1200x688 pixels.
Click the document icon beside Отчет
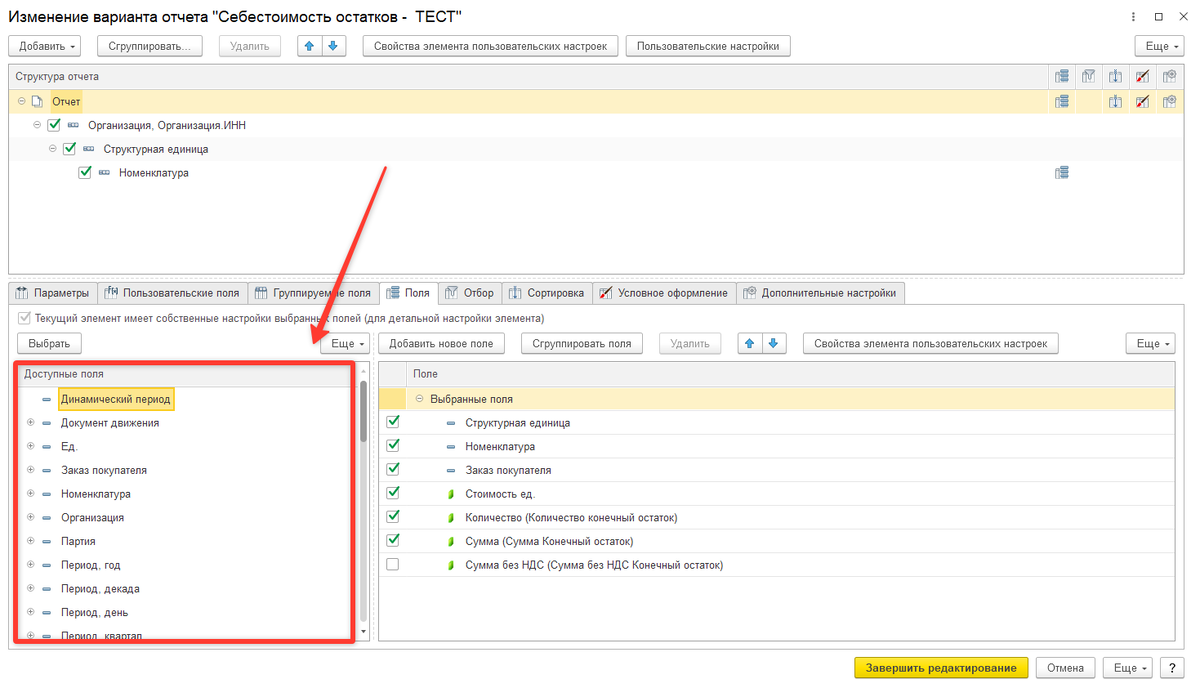37,101
